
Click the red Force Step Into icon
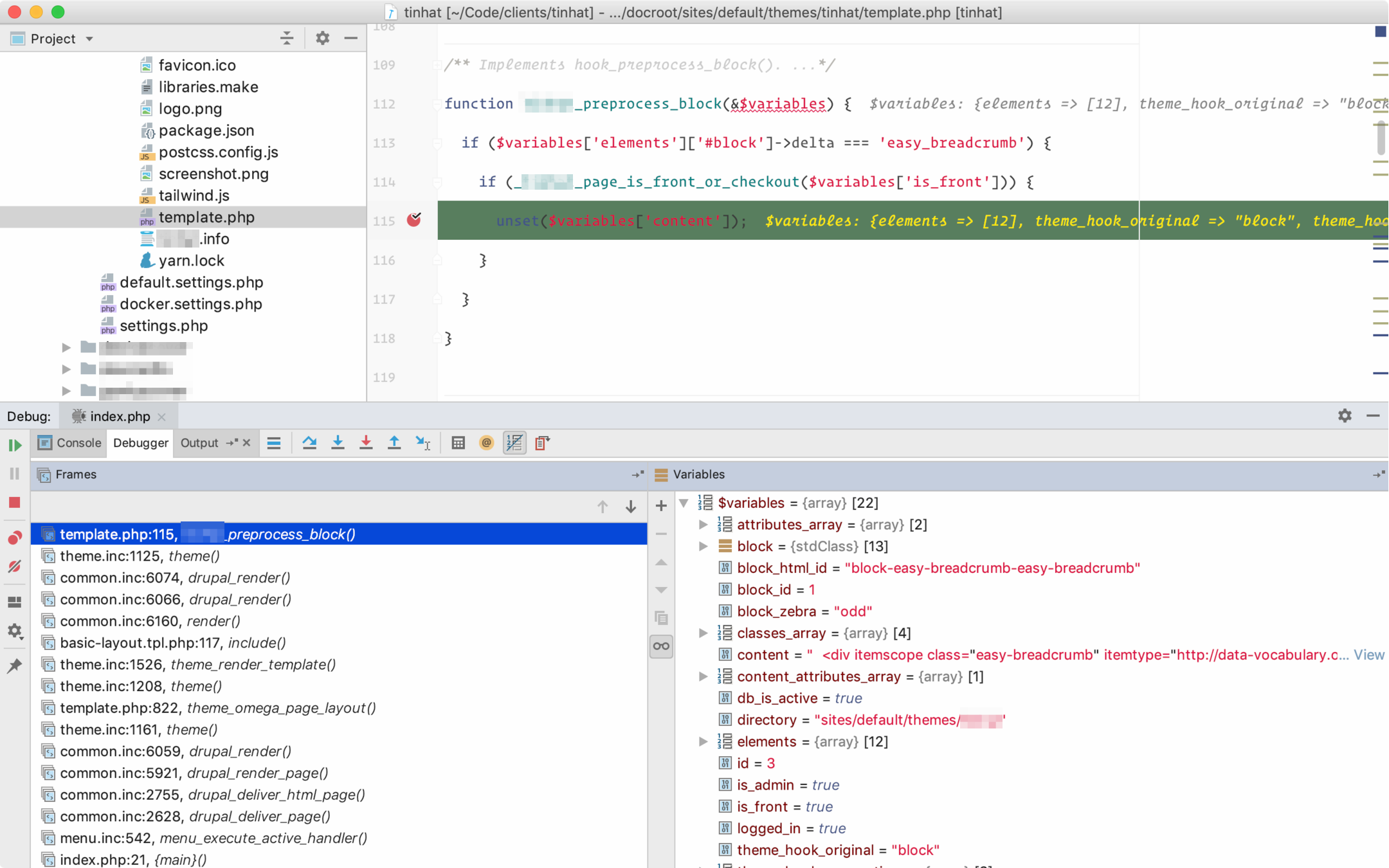tap(366, 442)
